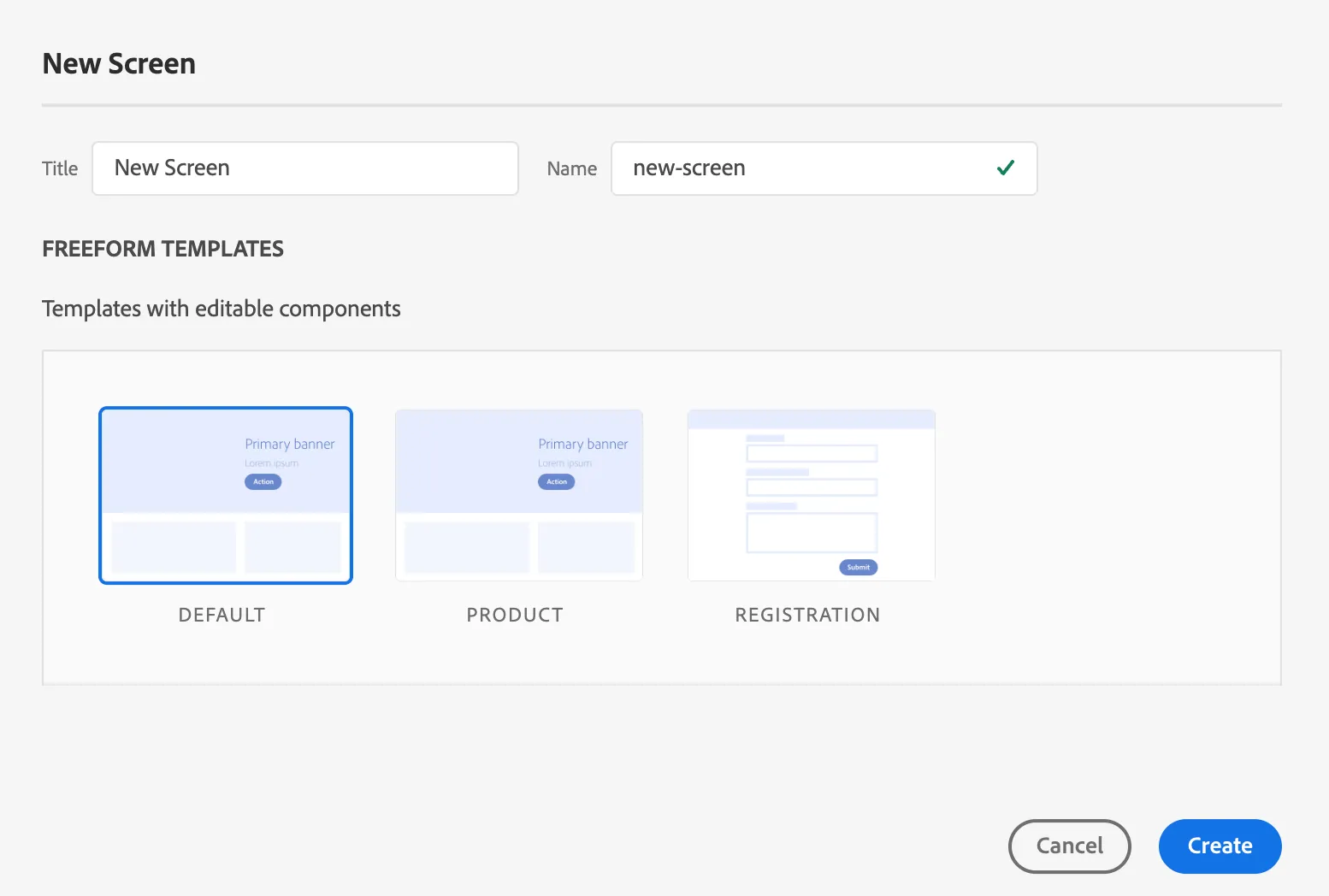Click 'Templates with editable components' text
Image resolution: width=1329 pixels, height=896 pixels.
(221, 309)
